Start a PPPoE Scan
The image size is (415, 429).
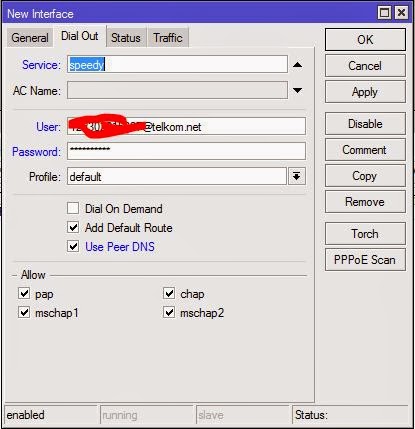click(365, 260)
